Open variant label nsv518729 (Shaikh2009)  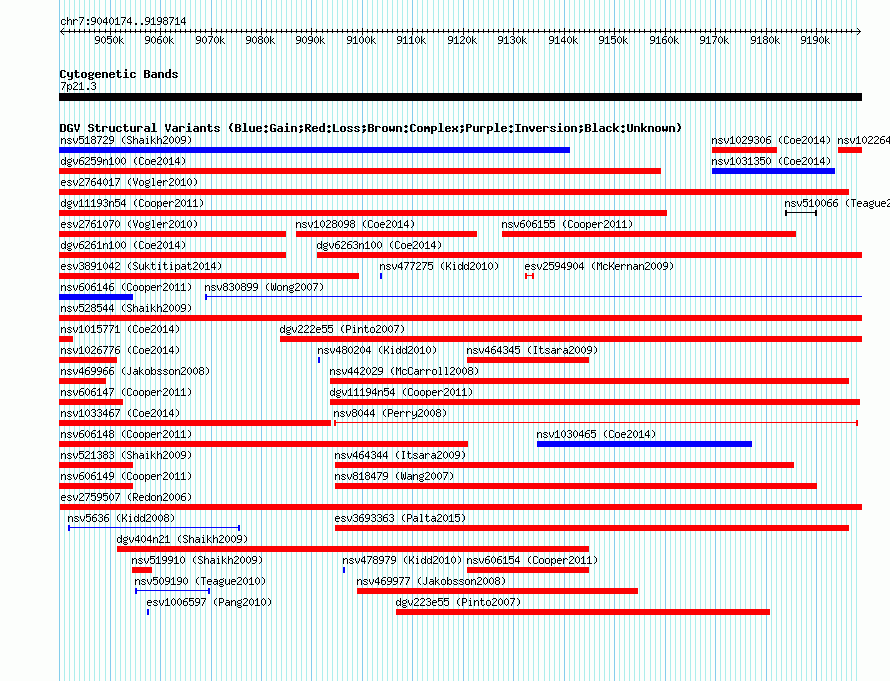[x=126, y=140]
